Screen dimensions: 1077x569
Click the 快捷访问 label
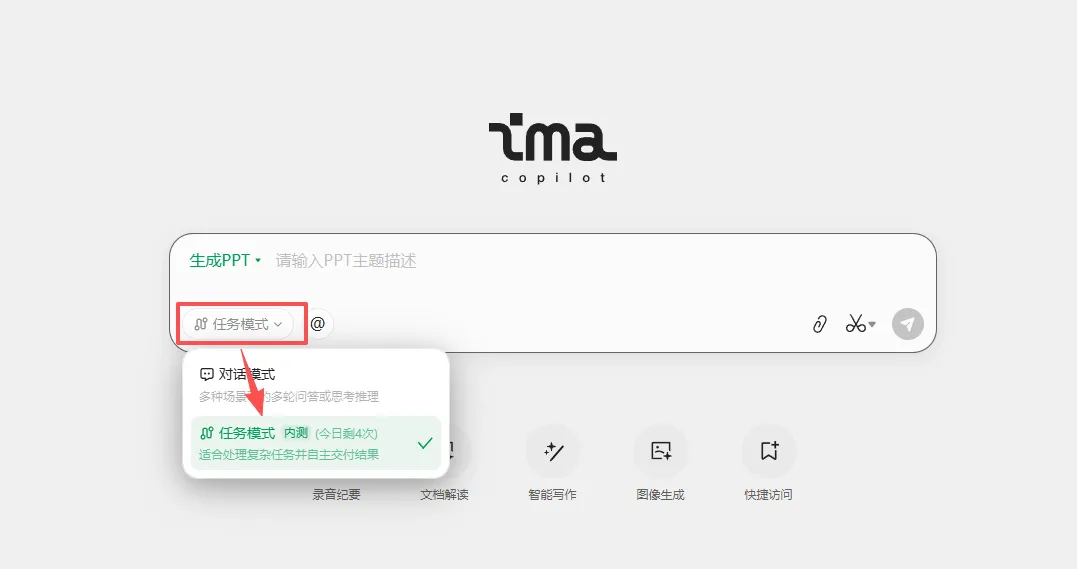point(769,495)
